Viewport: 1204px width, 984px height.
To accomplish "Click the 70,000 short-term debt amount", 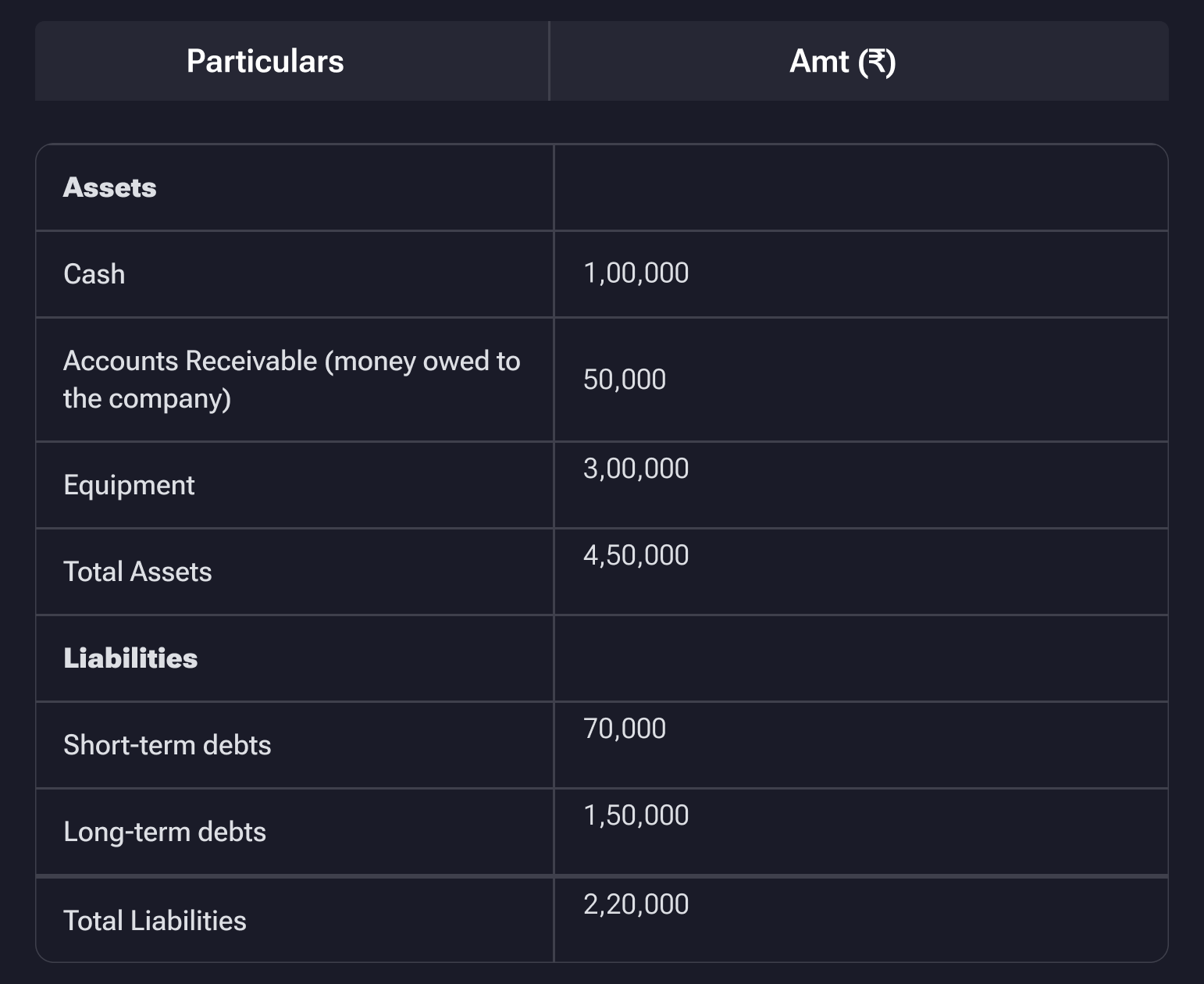I will click(x=623, y=728).
